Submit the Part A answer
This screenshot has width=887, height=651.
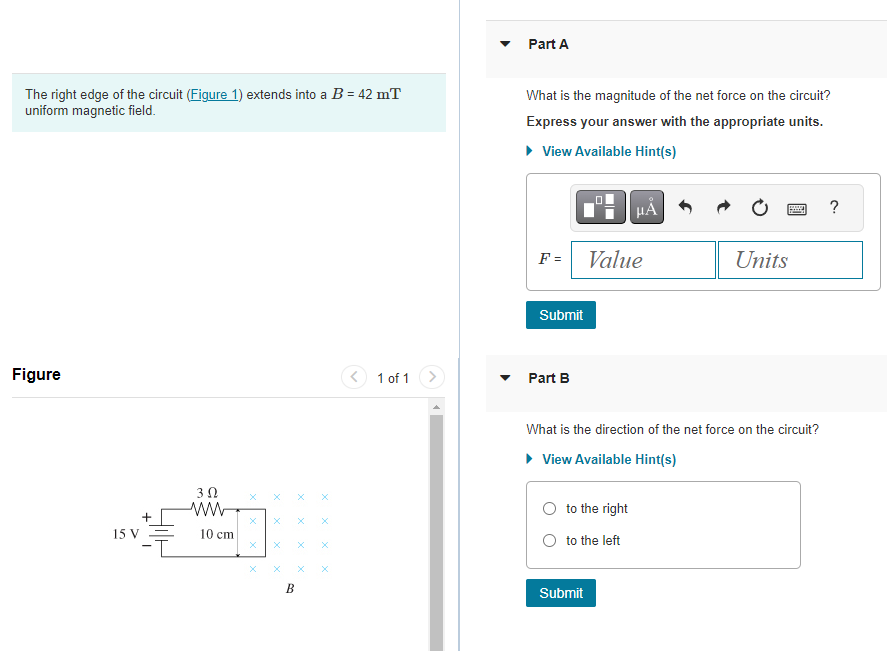560,314
